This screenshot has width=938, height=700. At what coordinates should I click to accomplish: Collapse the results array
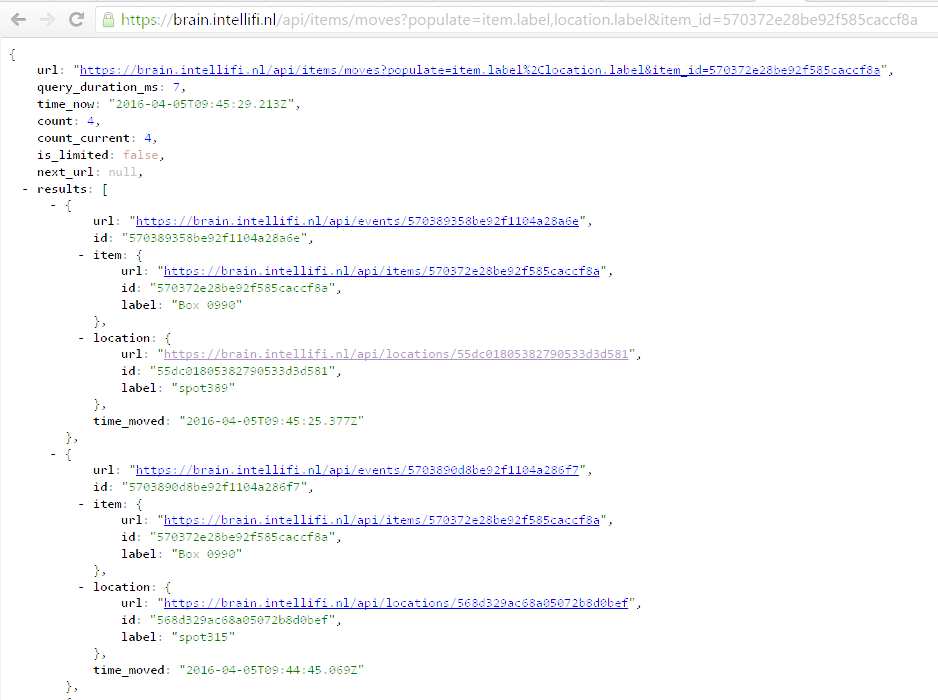coord(25,189)
